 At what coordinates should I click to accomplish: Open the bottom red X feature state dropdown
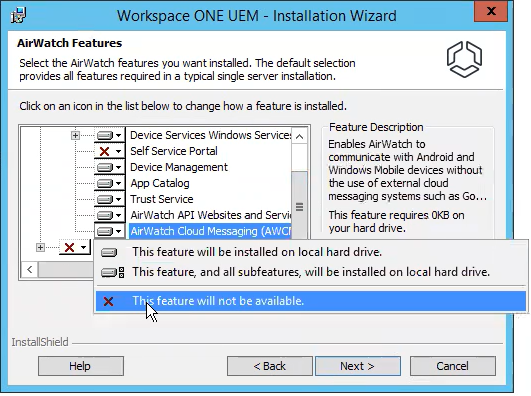75,247
